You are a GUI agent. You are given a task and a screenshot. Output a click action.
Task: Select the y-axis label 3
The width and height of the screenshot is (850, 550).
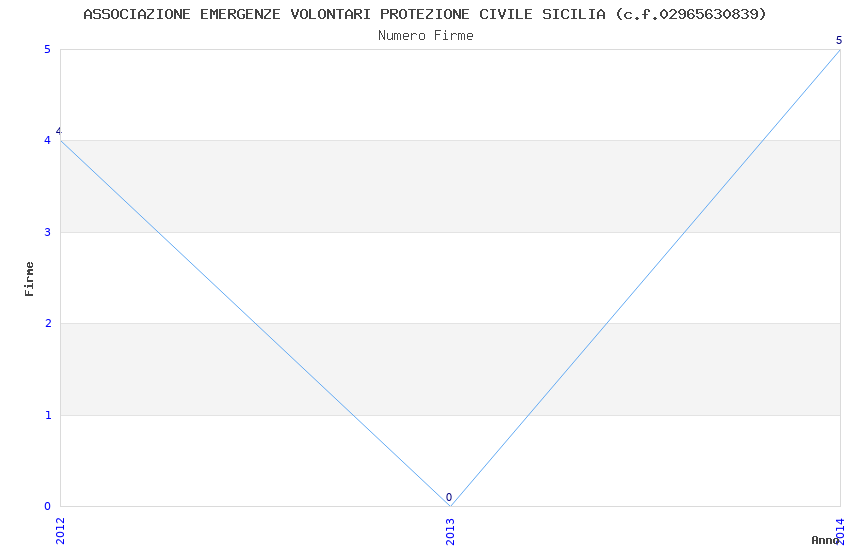[x=48, y=232]
